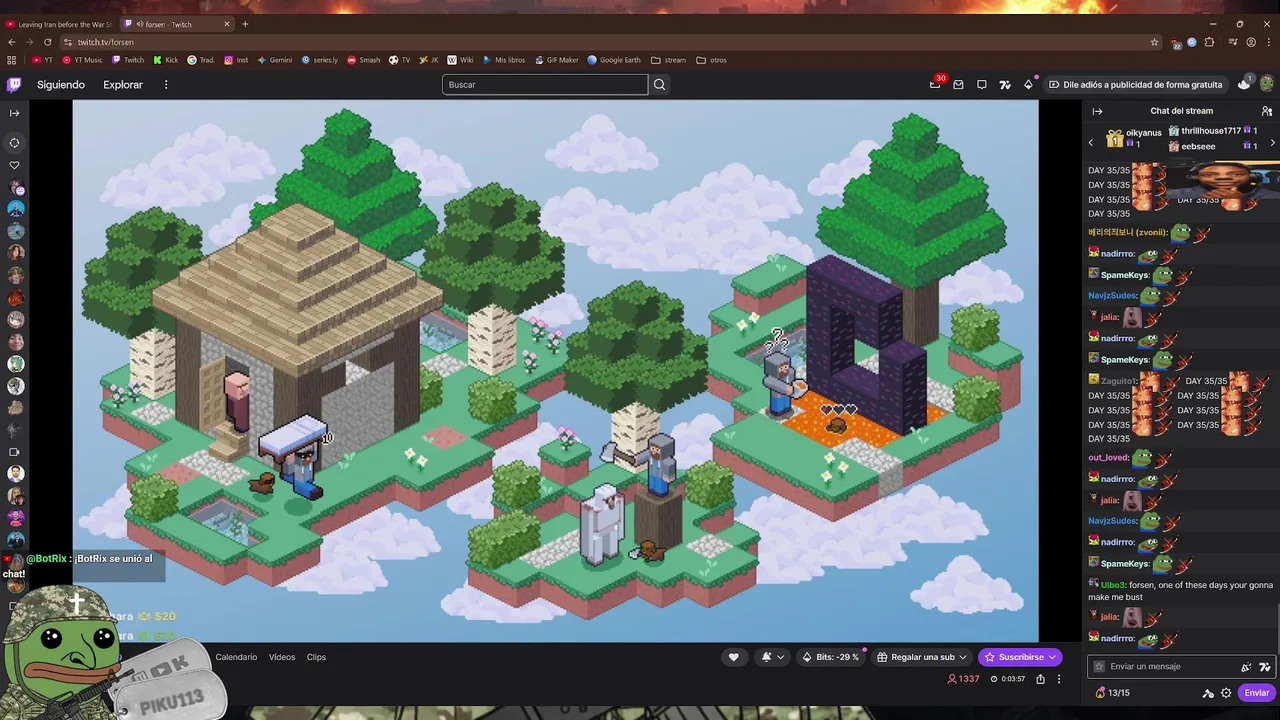The width and height of the screenshot is (1280, 720).
Task: Open chat settings gear icon
Action: point(1226,693)
